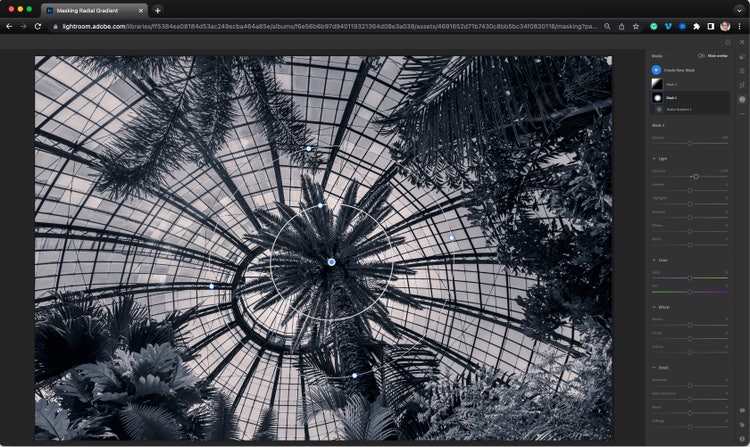This screenshot has width=750, height=447.
Task: Click the lightroom.adobe.com address bar
Action: pos(330,26)
